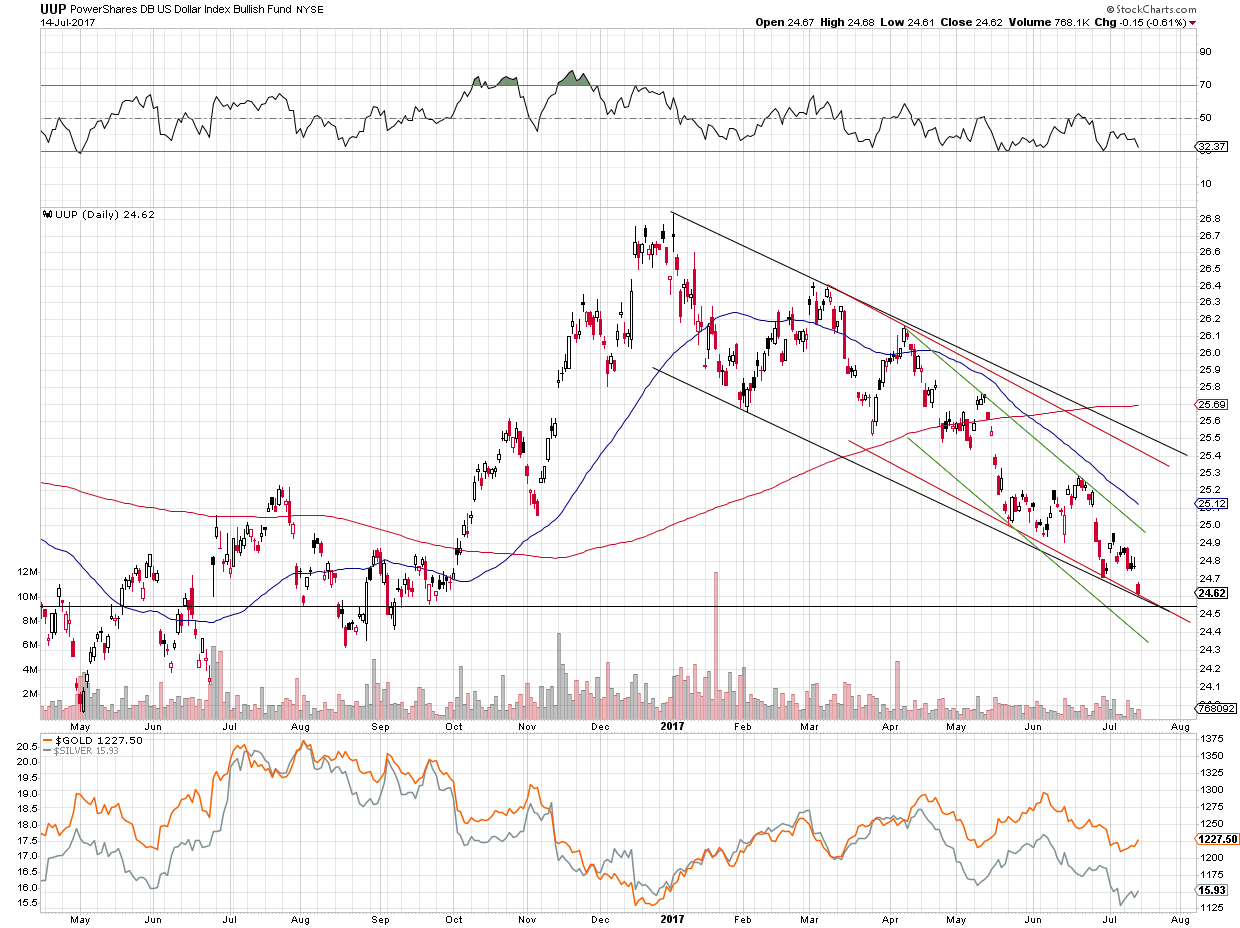Click the date 14-Jul-2017

[x=66, y=21]
